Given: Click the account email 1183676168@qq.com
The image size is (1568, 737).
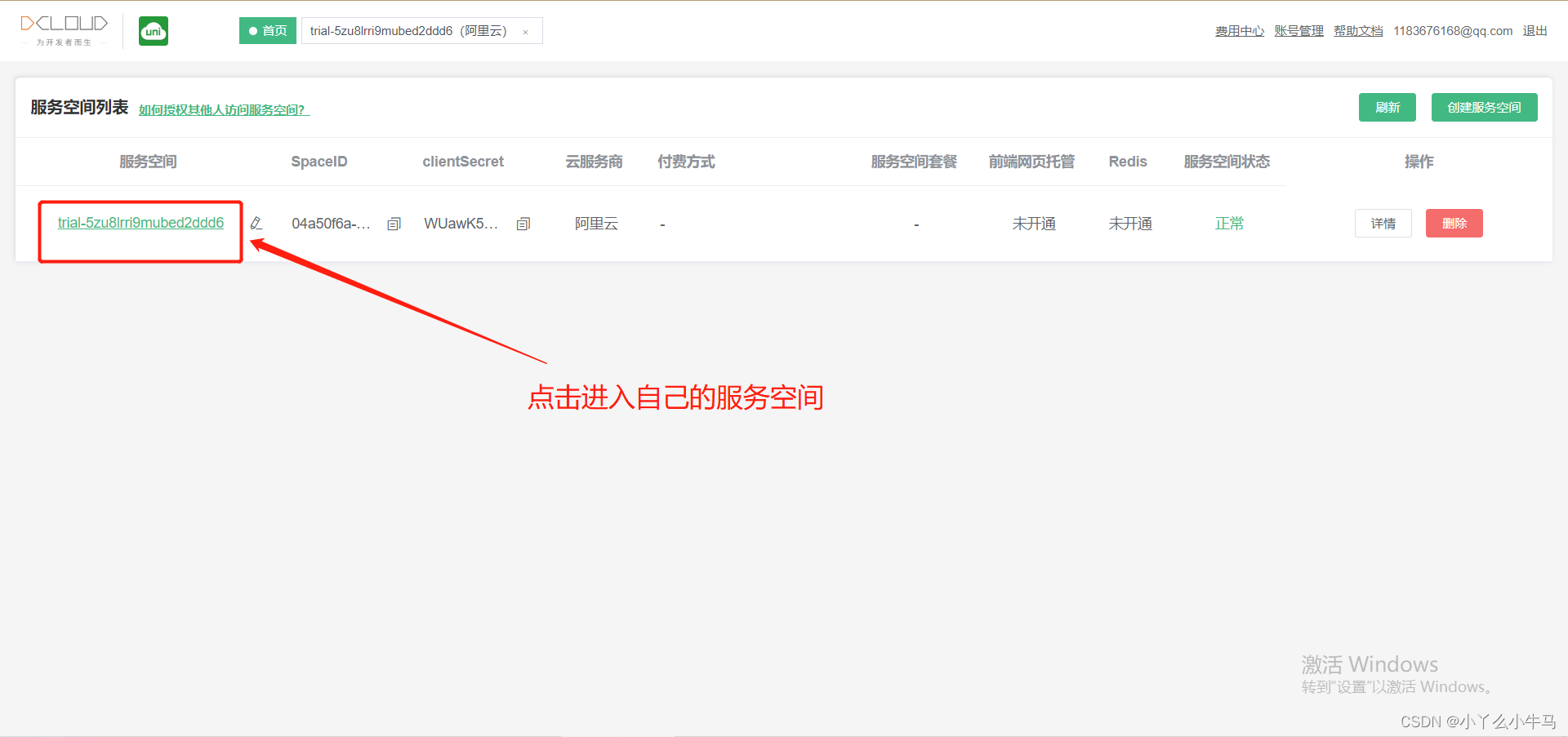Looking at the screenshot, I should tap(1453, 31).
